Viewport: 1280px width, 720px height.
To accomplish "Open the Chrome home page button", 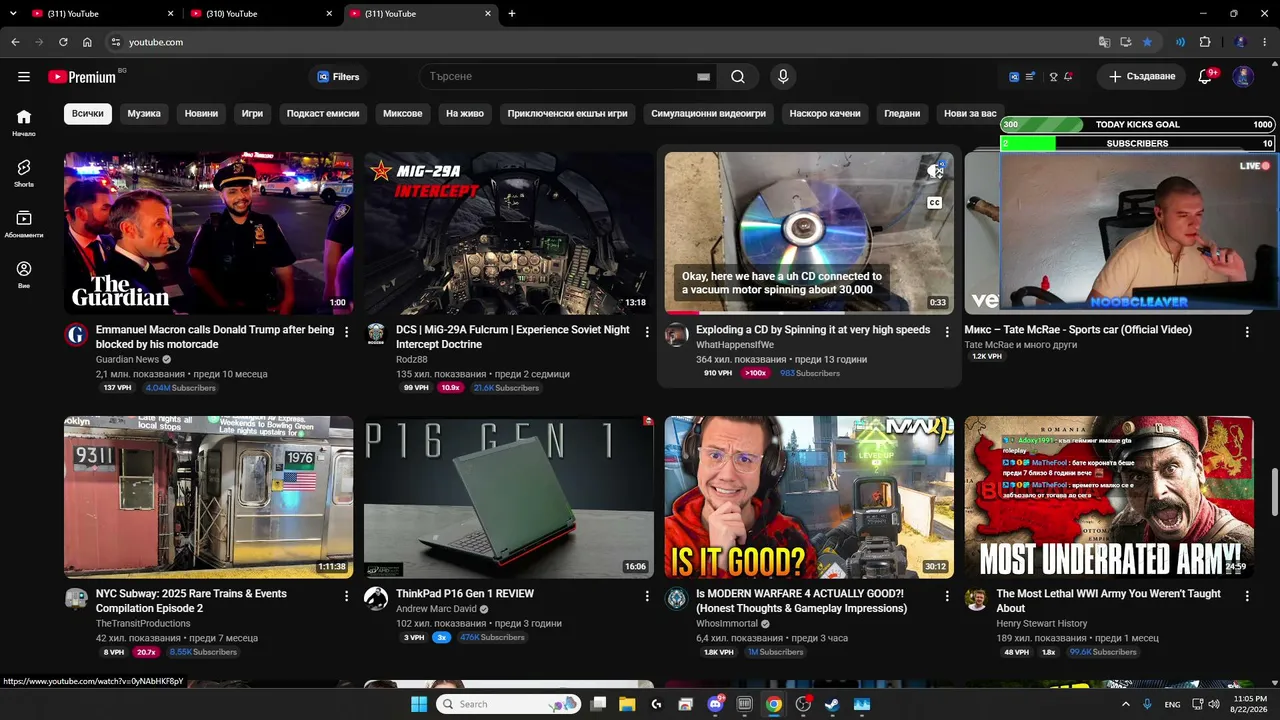I will point(87,42).
